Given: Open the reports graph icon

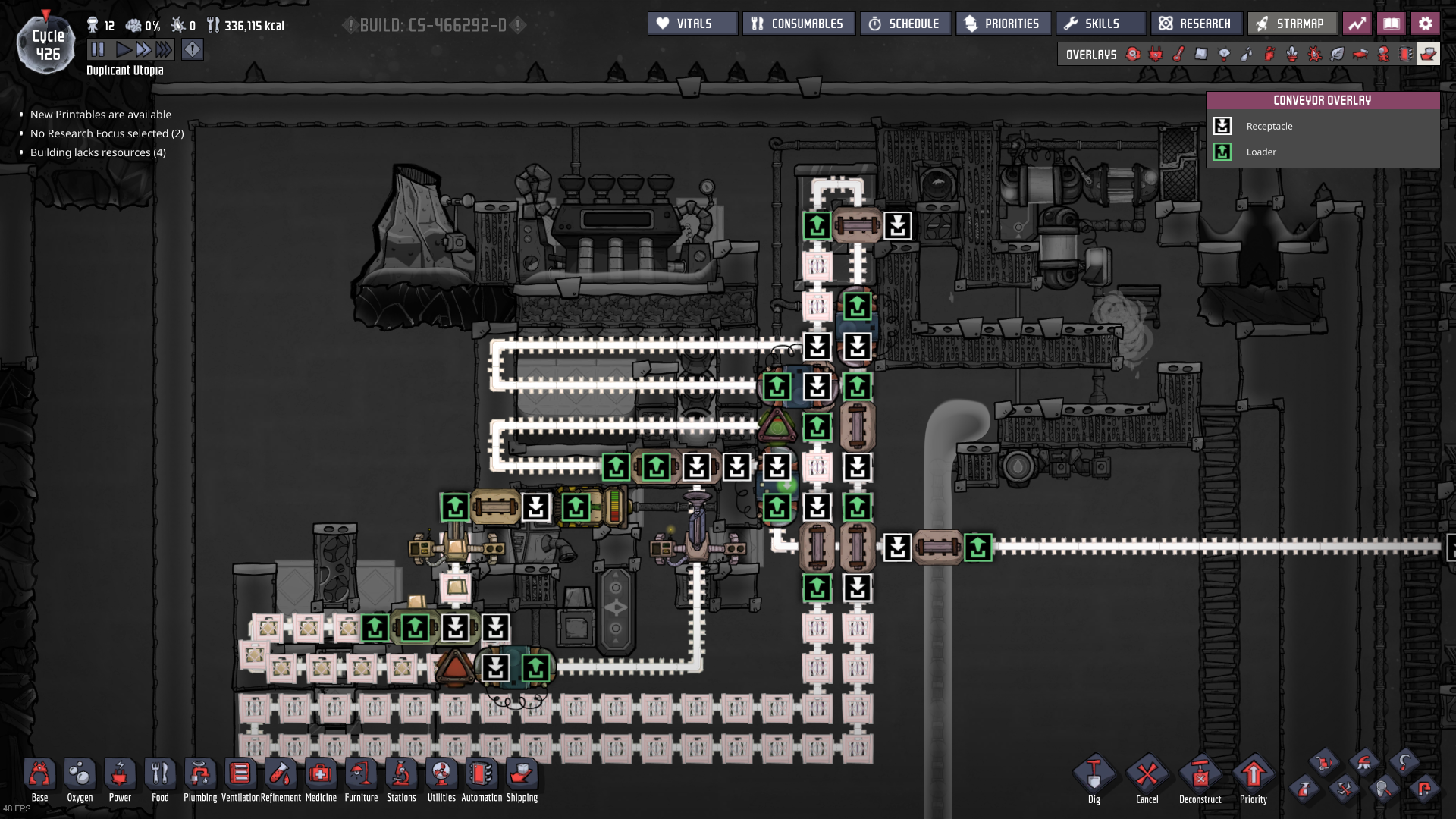Looking at the screenshot, I should pos(1357,24).
